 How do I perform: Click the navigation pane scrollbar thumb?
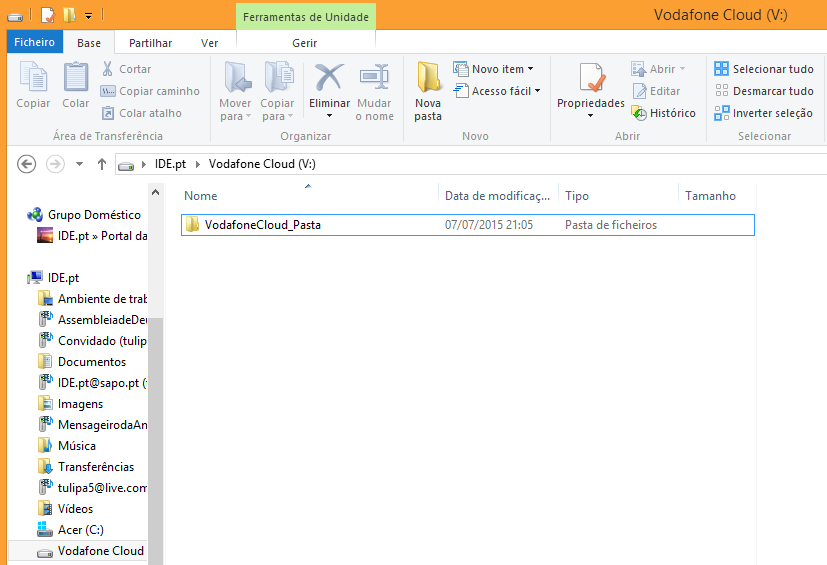[x=156, y=440]
